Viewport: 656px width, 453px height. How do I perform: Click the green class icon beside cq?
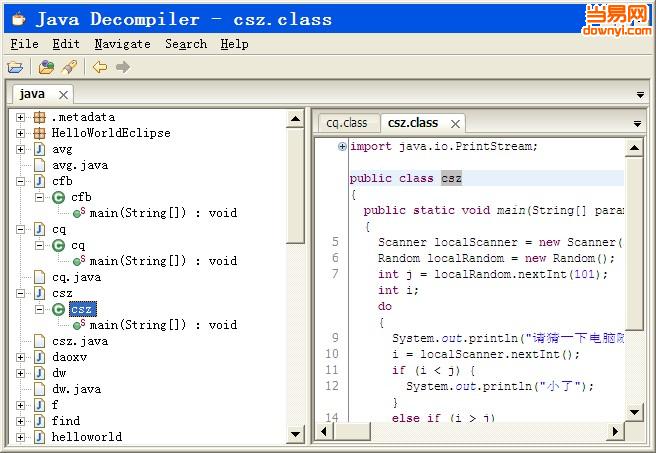point(59,246)
